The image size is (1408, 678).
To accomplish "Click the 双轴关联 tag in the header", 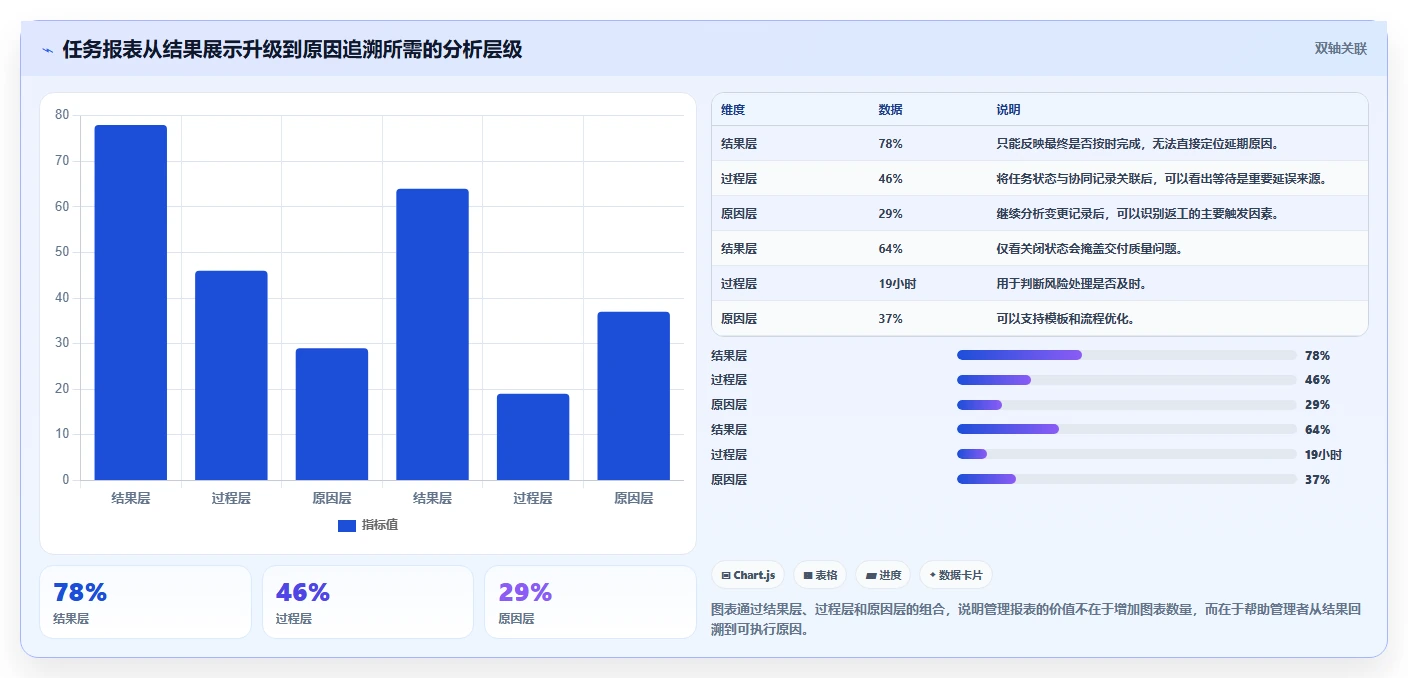I will [x=1340, y=49].
